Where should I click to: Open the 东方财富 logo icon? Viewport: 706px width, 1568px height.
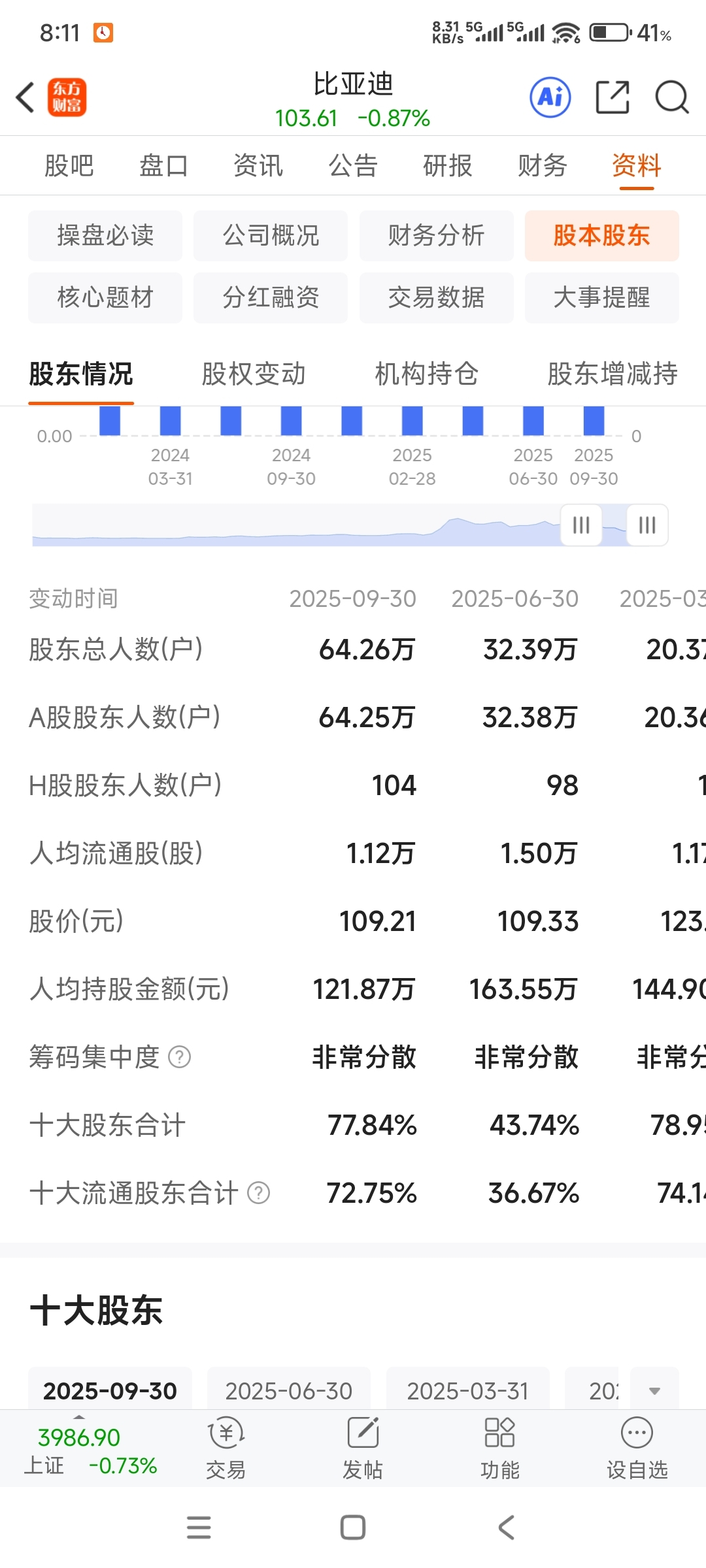(x=67, y=98)
